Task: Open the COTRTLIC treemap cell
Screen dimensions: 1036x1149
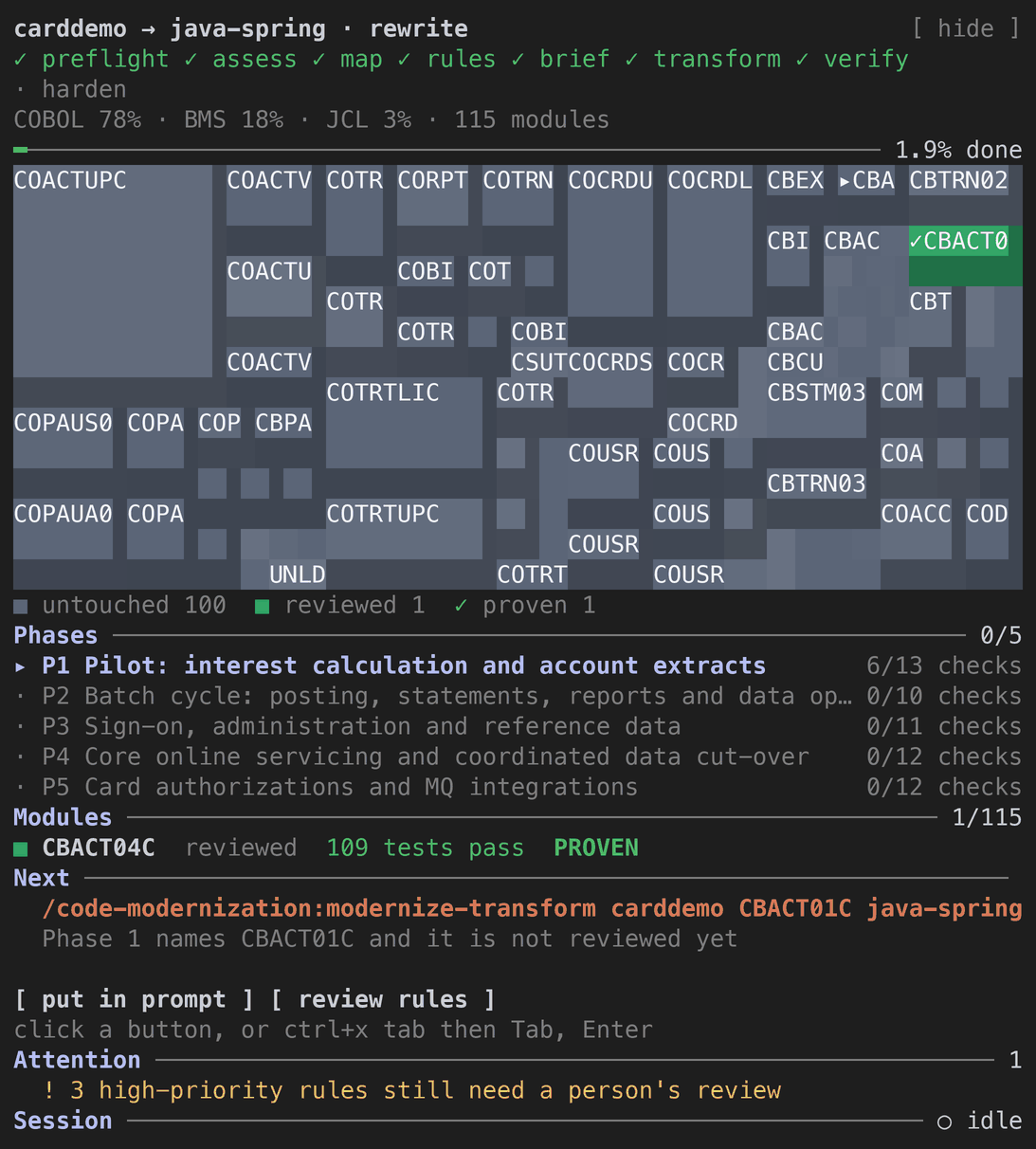Action: coord(404,423)
